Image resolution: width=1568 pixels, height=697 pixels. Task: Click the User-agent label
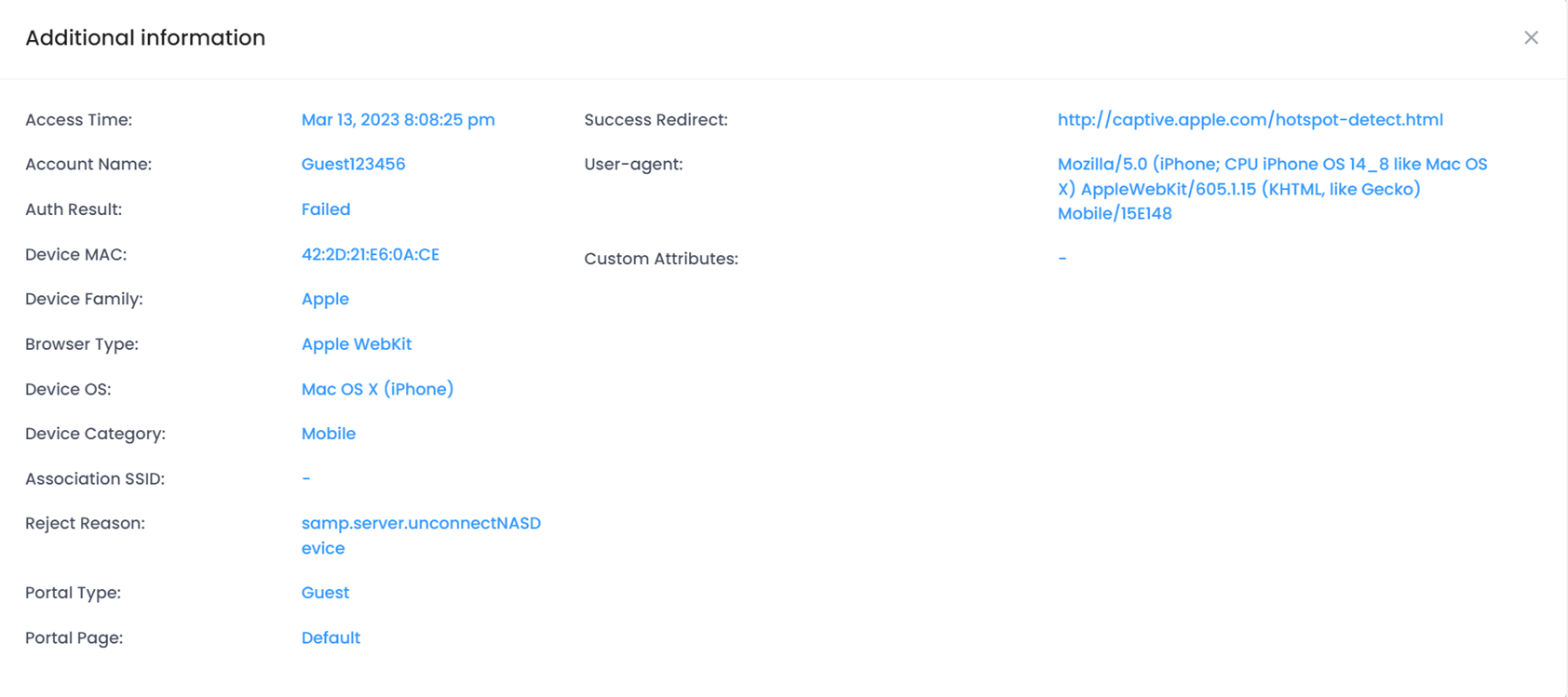point(633,165)
